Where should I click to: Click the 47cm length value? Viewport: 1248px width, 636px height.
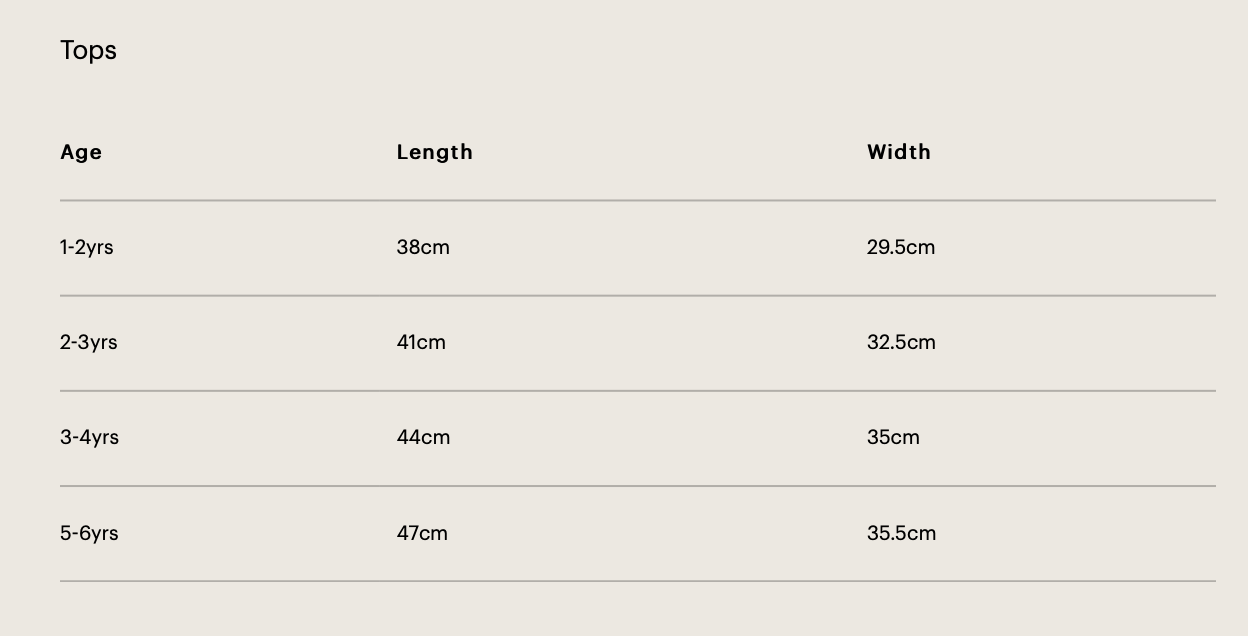pos(422,533)
